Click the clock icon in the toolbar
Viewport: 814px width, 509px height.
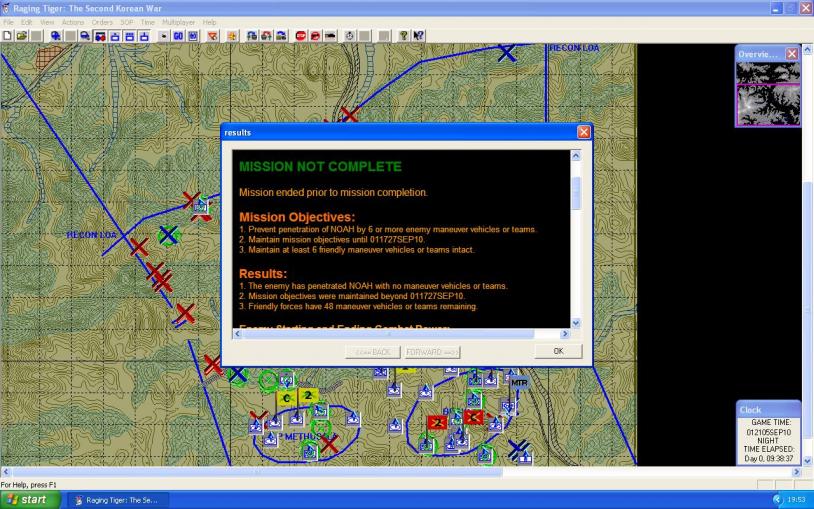pos(350,35)
